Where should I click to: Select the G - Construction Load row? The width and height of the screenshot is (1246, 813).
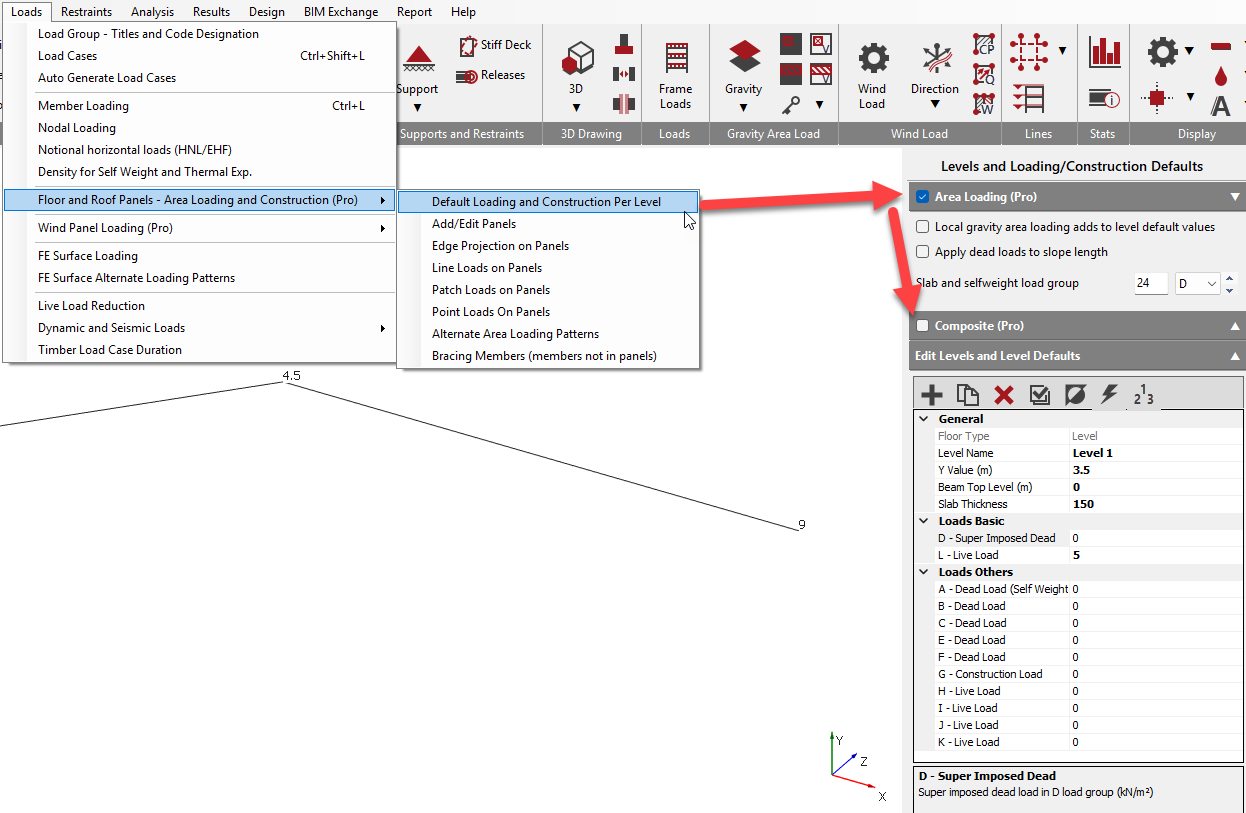pyautogui.click(x=1080, y=674)
